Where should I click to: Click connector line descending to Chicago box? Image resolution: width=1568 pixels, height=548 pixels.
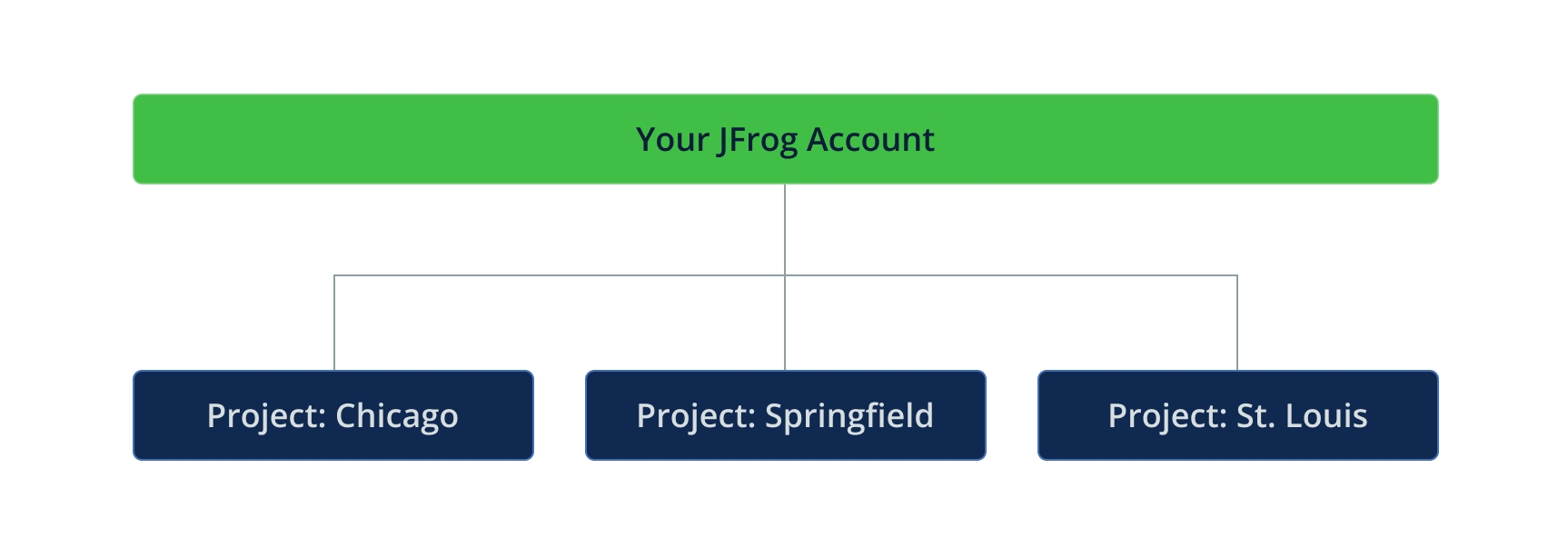pos(334,323)
